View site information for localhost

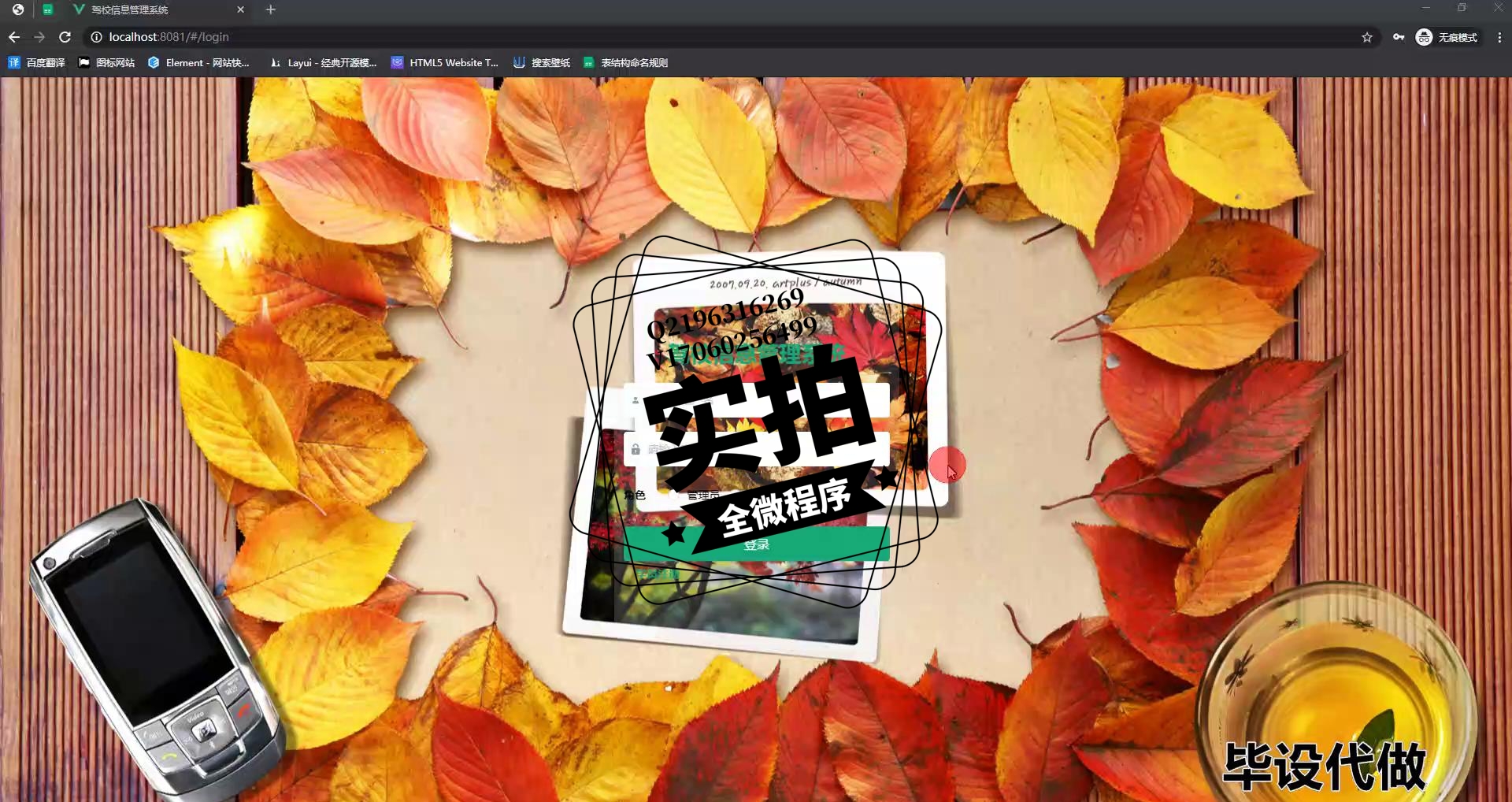click(x=96, y=37)
